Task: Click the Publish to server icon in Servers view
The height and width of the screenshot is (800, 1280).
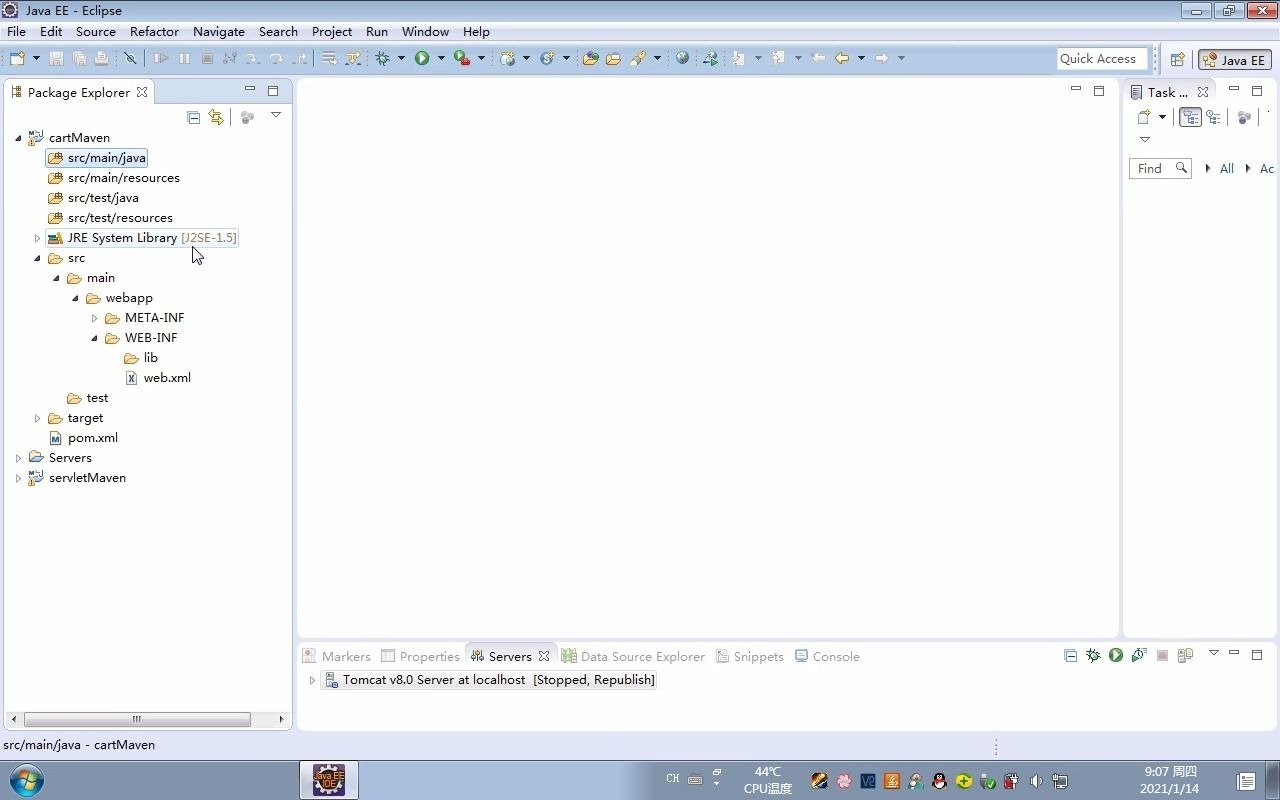Action: pos(1185,656)
